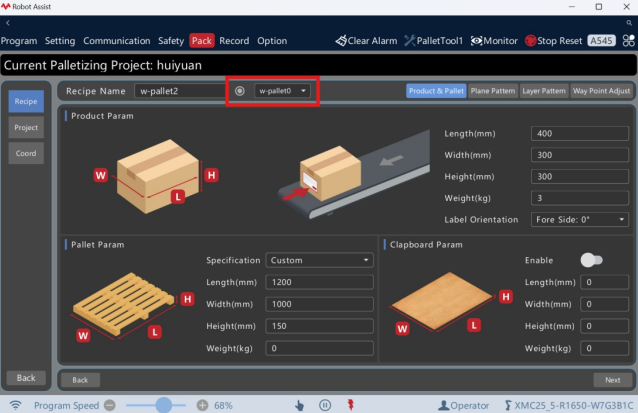Click the product Weight field showing 3

click(579, 198)
